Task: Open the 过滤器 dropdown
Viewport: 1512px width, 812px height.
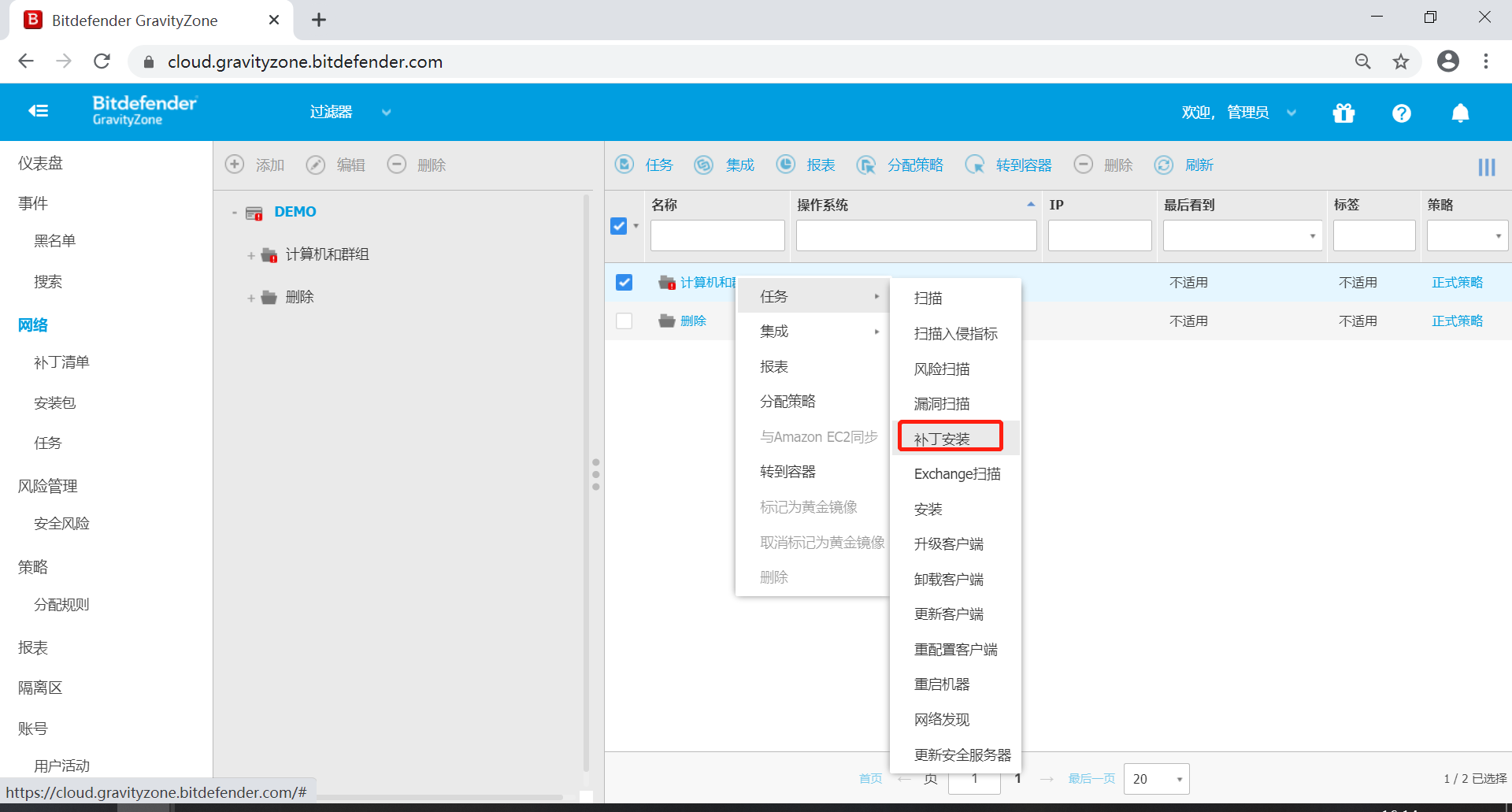Action: (350, 112)
